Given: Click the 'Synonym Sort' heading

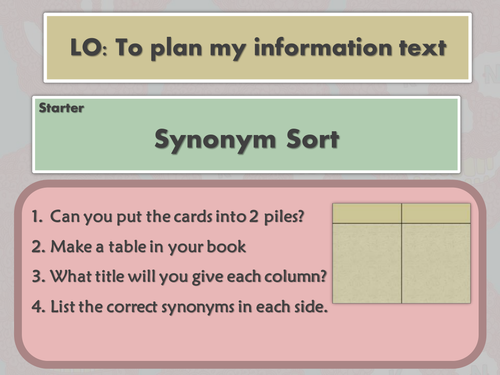Looking at the screenshot, I should click(x=247, y=139).
